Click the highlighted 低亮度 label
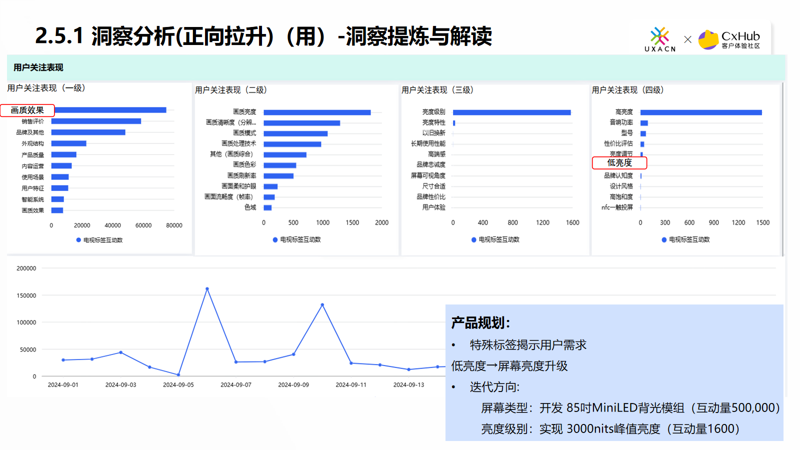The height and width of the screenshot is (450, 800). 620,162
